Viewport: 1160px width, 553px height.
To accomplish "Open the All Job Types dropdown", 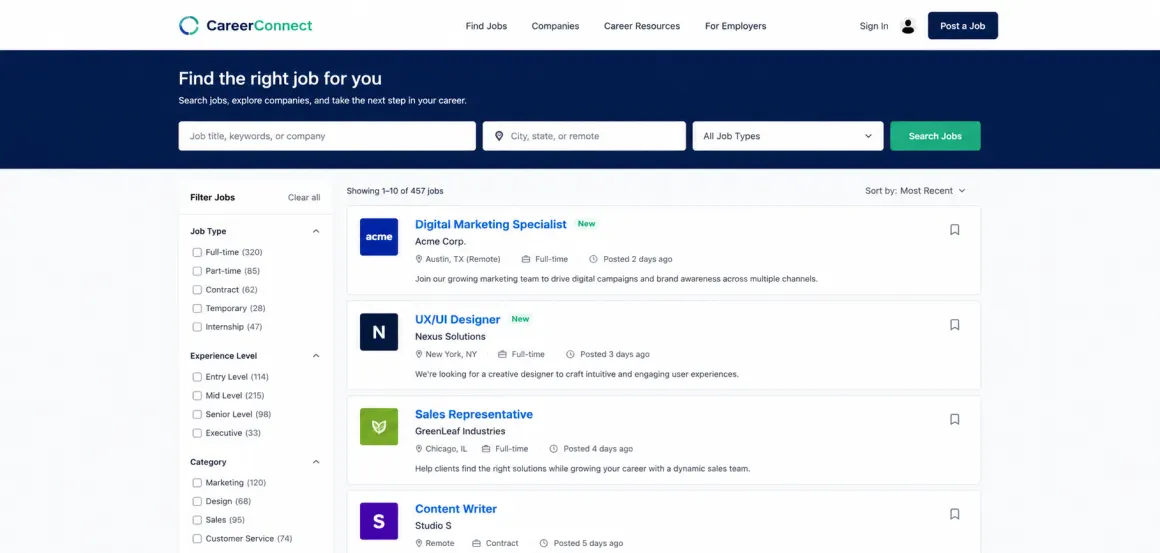I will (788, 136).
